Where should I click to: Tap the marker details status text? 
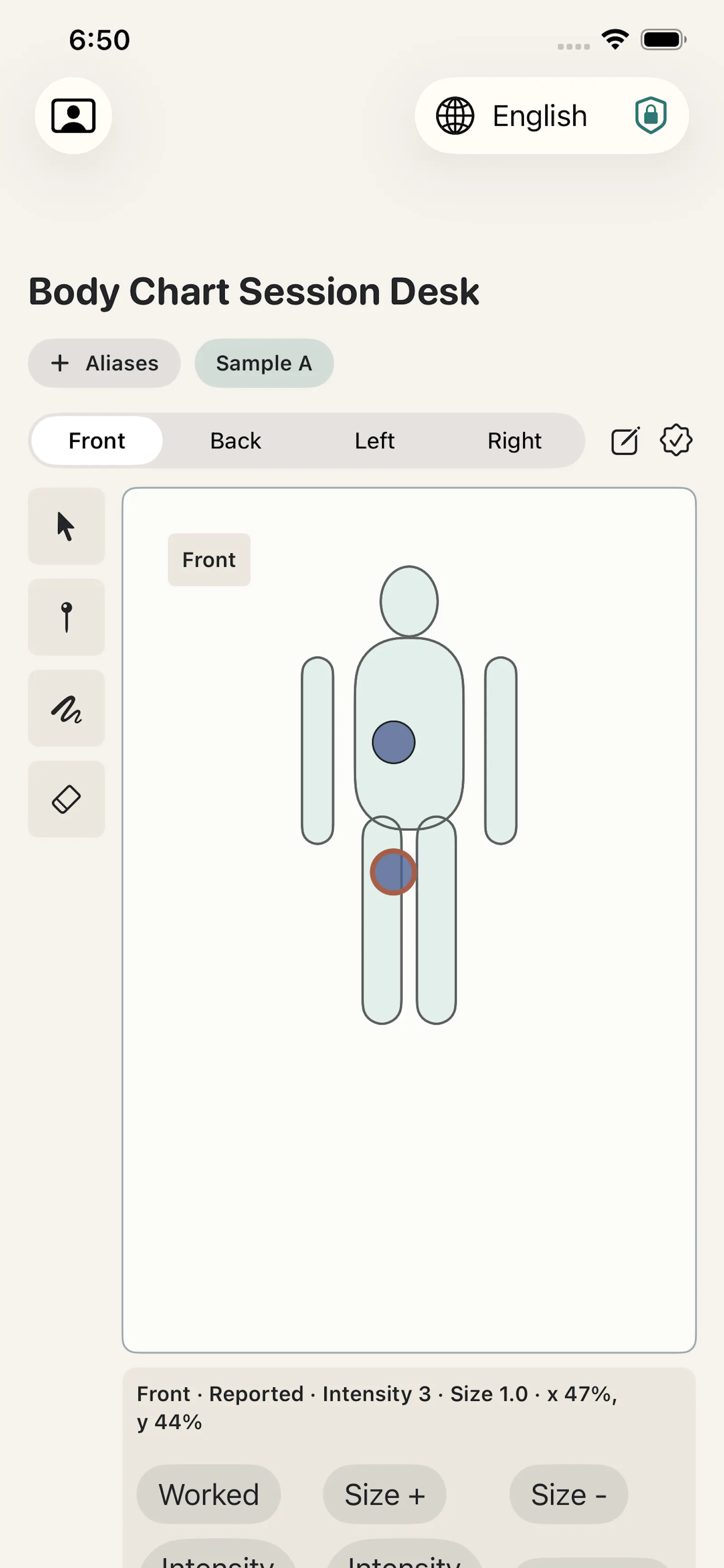click(x=377, y=1408)
